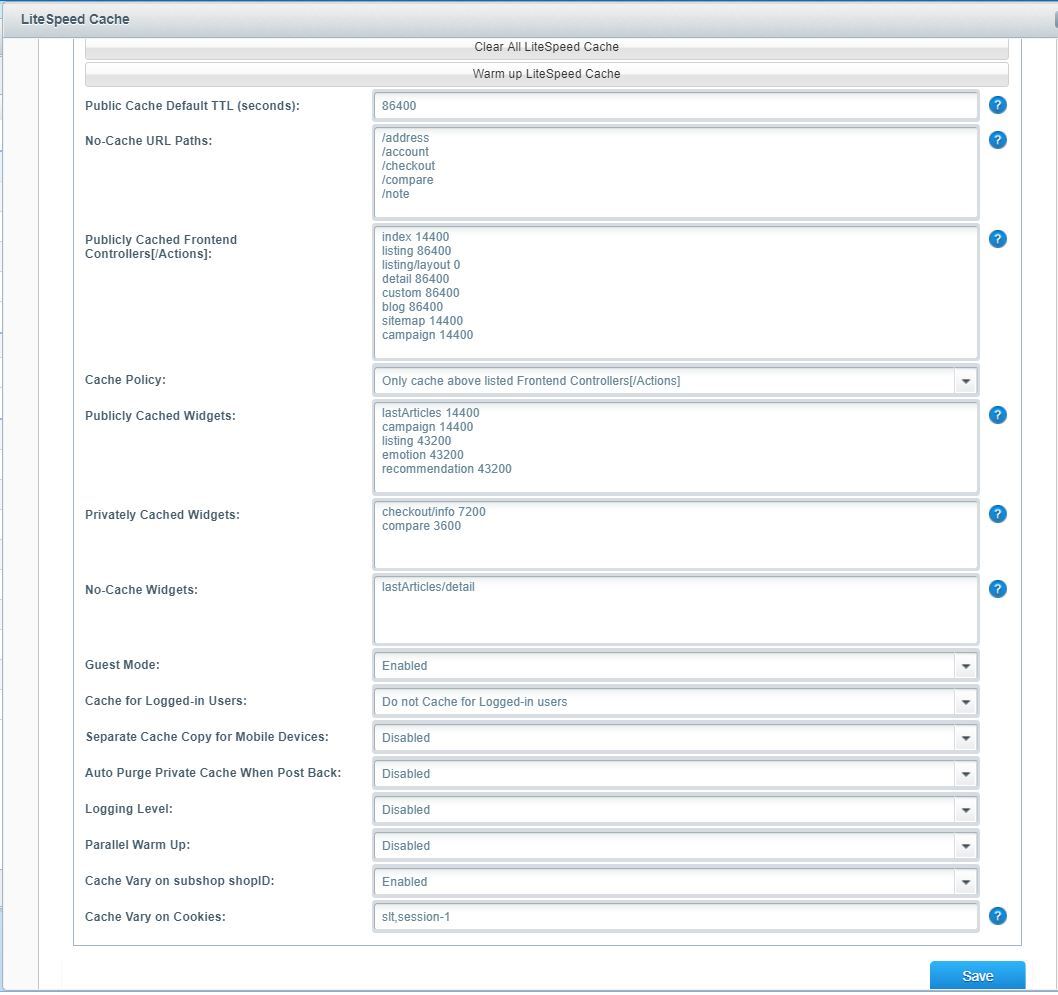Focus the Cache Vary on Cookies field
Image resolution: width=1058 pixels, height=995 pixels.
point(675,917)
